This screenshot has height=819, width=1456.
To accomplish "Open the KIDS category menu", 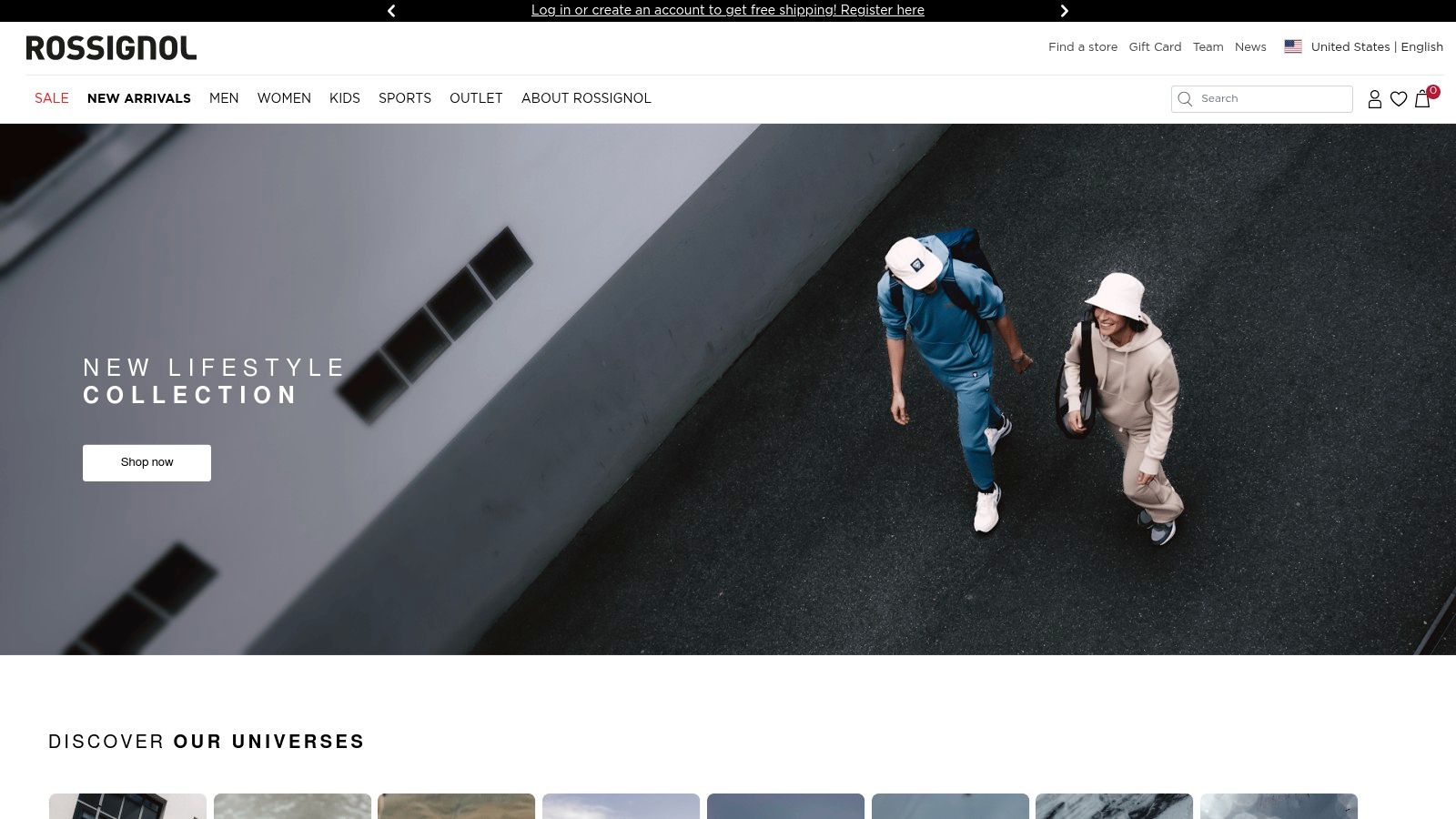I will click(x=345, y=98).
